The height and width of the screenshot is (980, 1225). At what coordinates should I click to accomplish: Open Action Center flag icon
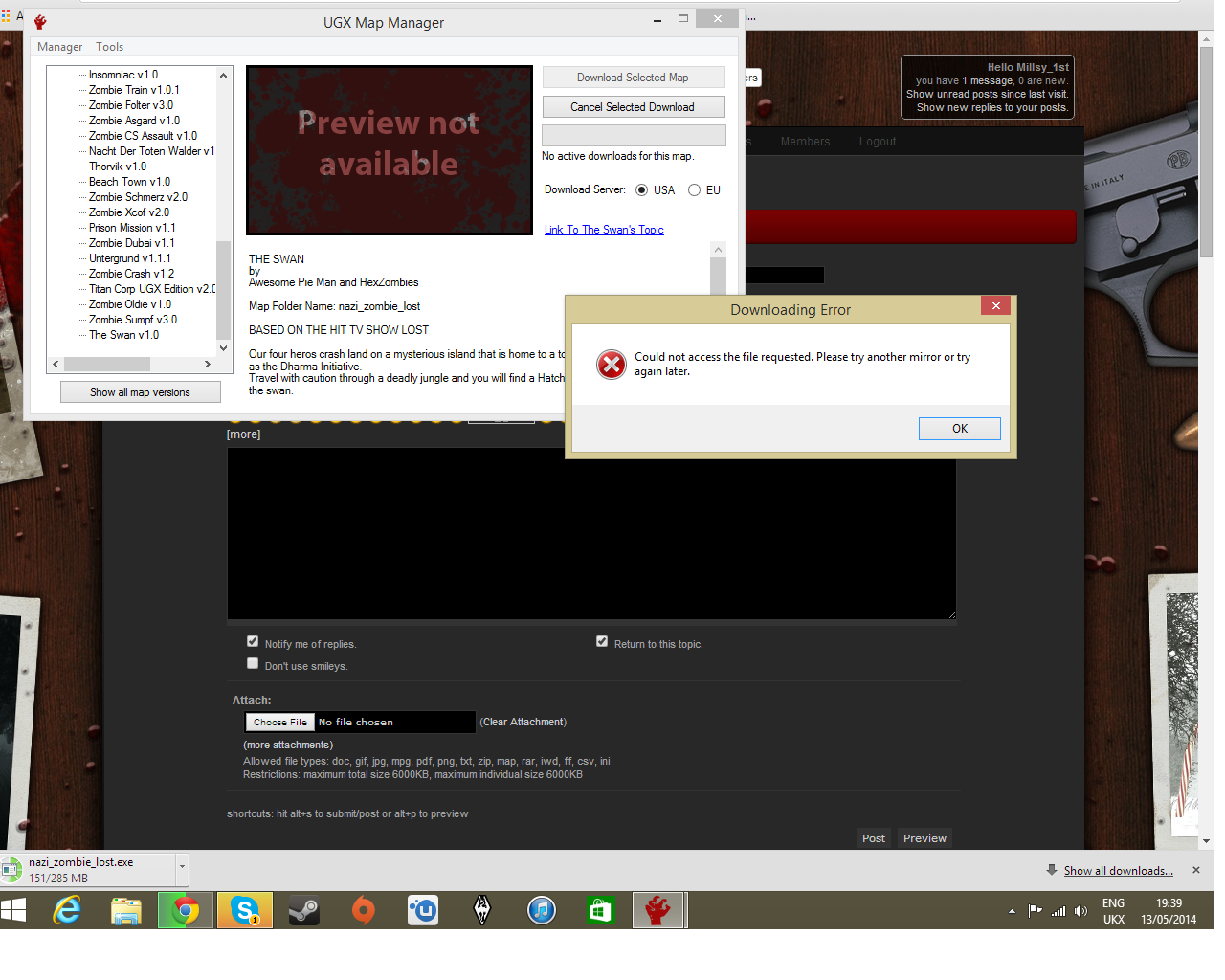[1035, 911]
